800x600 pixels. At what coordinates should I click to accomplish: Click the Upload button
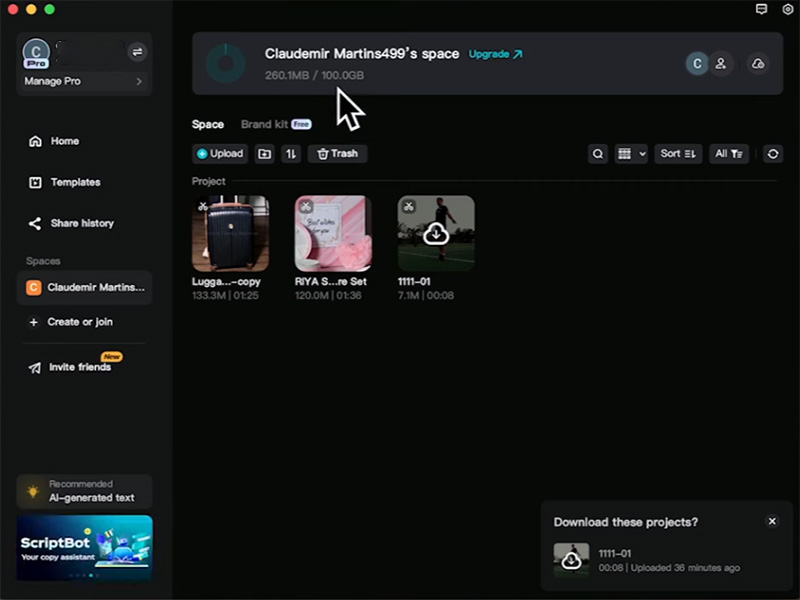click(x=220, y=154)
